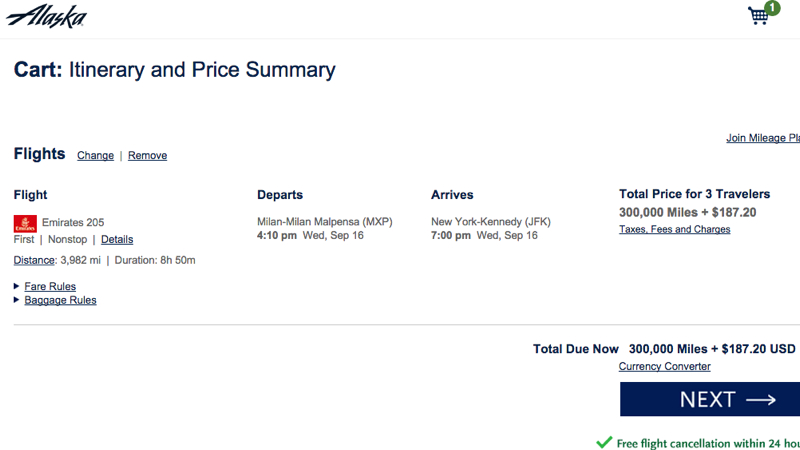Open flight Details link
This screenshot has width=800, height=450.
click(117, 239)
